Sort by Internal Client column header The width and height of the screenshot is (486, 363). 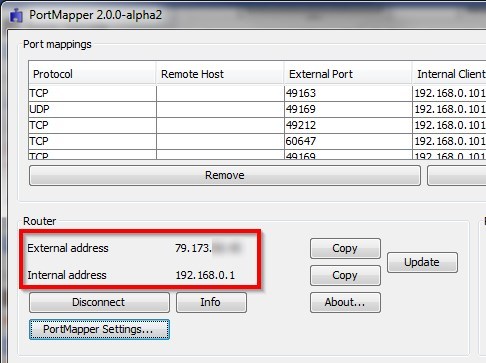click(449, 74)
